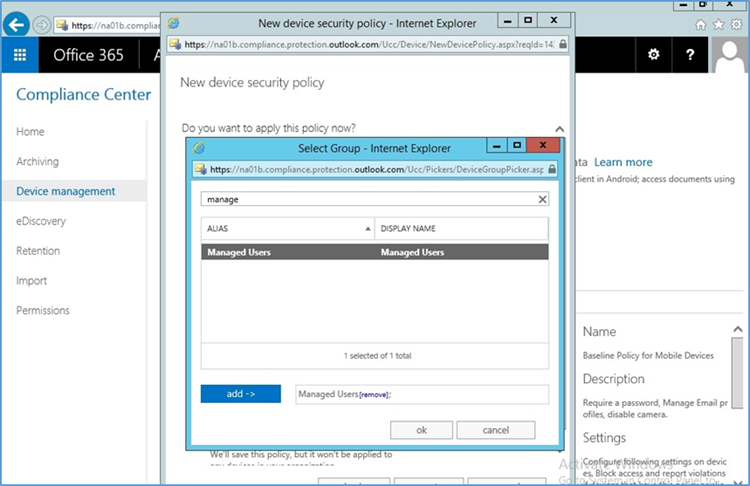This screenshot has width=750, height=486.
Task: Sort the list by ALIAS column arrow
Action: point(367,229)
